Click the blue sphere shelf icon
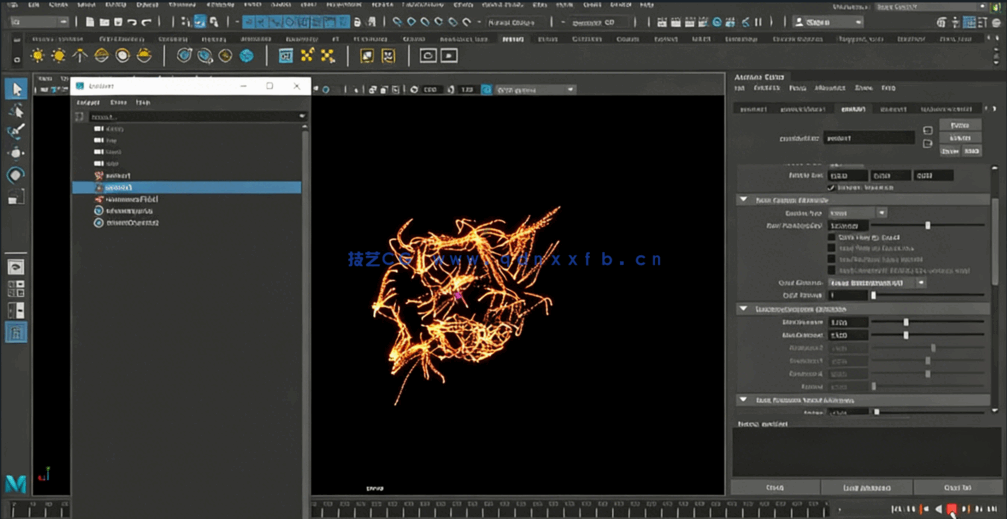This screenshot has width=1007, height=519. (246, 56)
